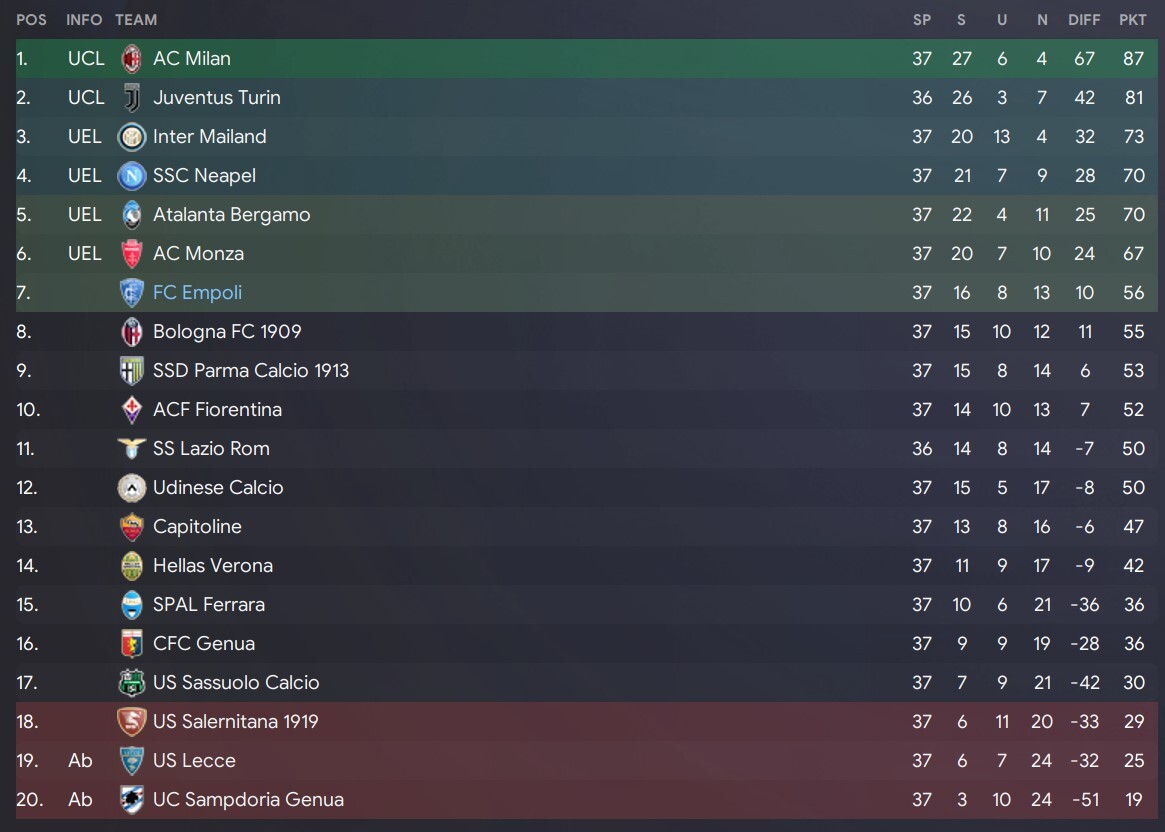Viewport: 1165px width, 832px height.
Task: Select the Atalanta Bergamo club badge
Action: tap(132, 215)
